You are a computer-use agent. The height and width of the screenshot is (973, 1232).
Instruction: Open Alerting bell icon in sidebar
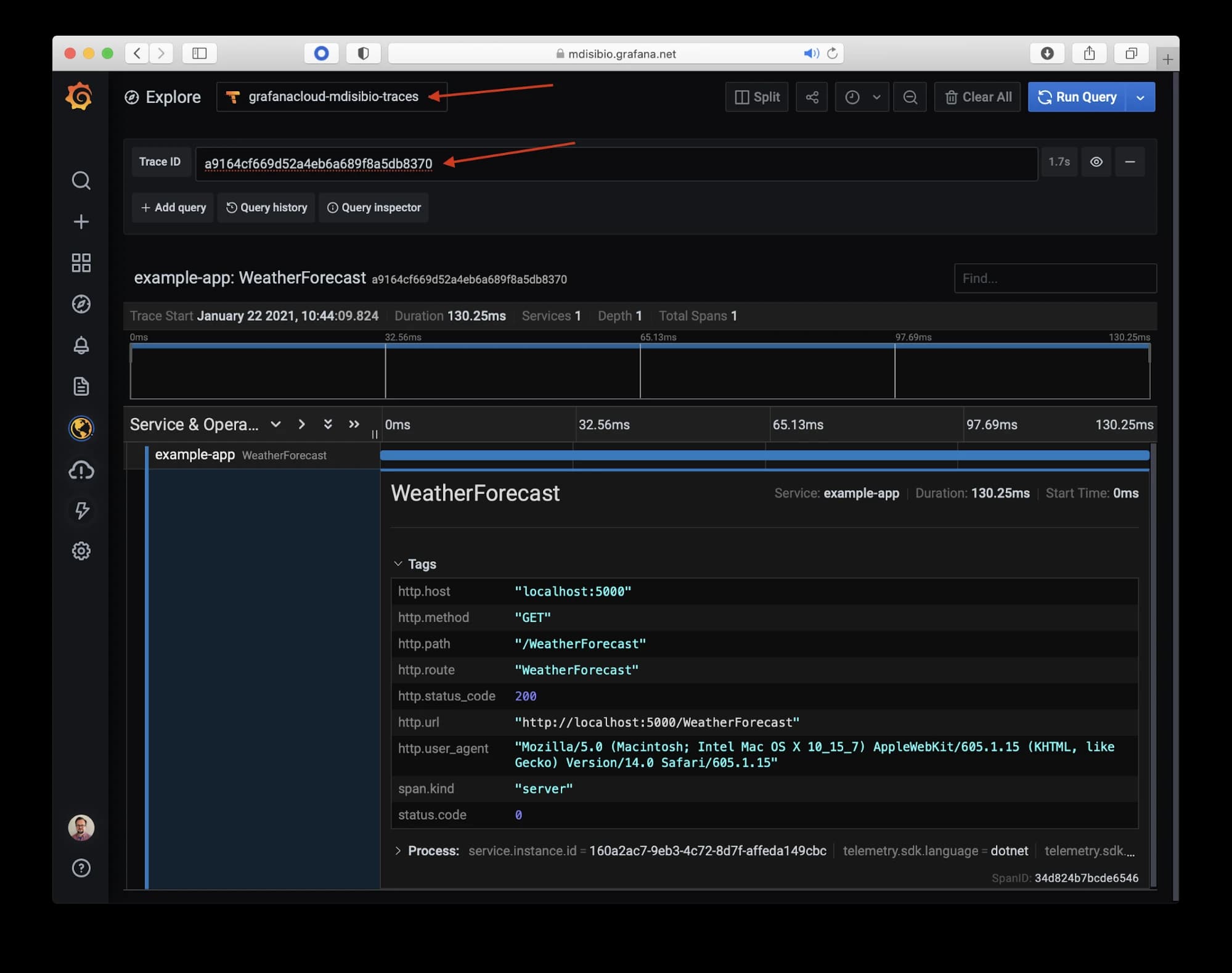coord(81,345)
